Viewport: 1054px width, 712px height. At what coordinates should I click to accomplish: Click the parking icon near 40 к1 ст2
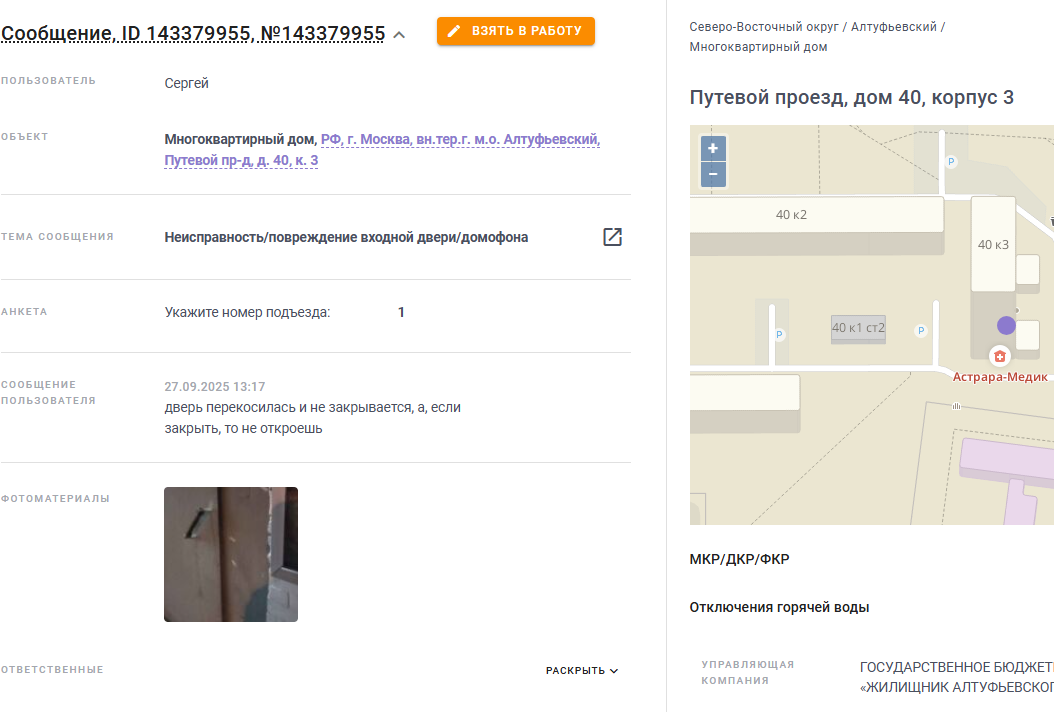point(921,330)
